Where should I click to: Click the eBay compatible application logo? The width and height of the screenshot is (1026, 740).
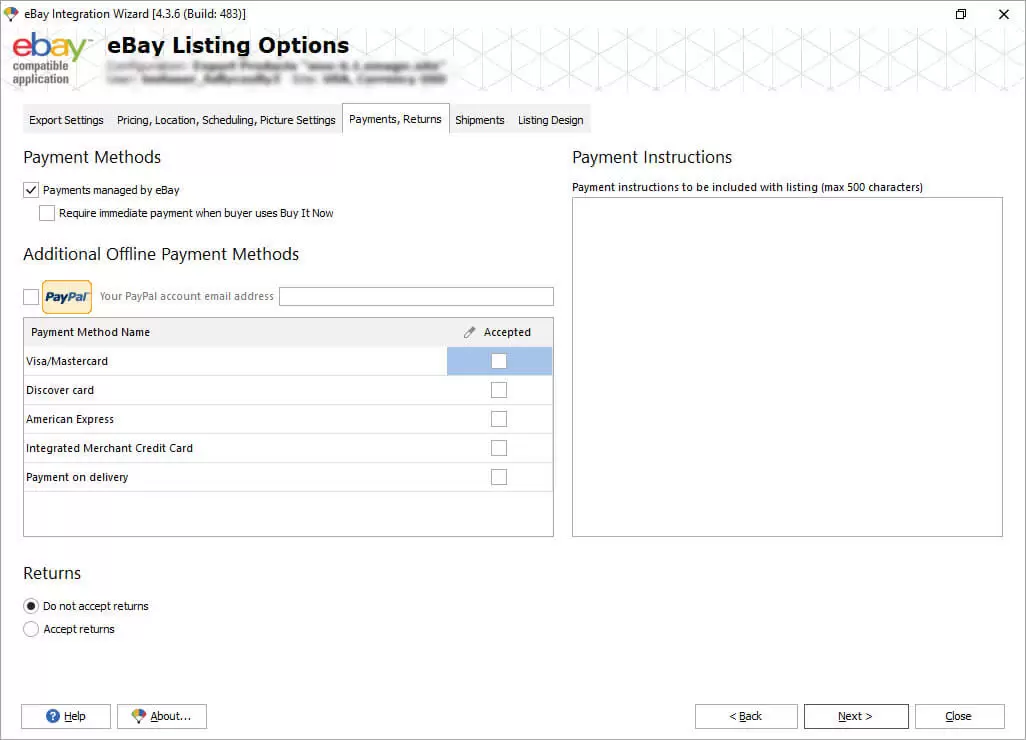[48, 59]
